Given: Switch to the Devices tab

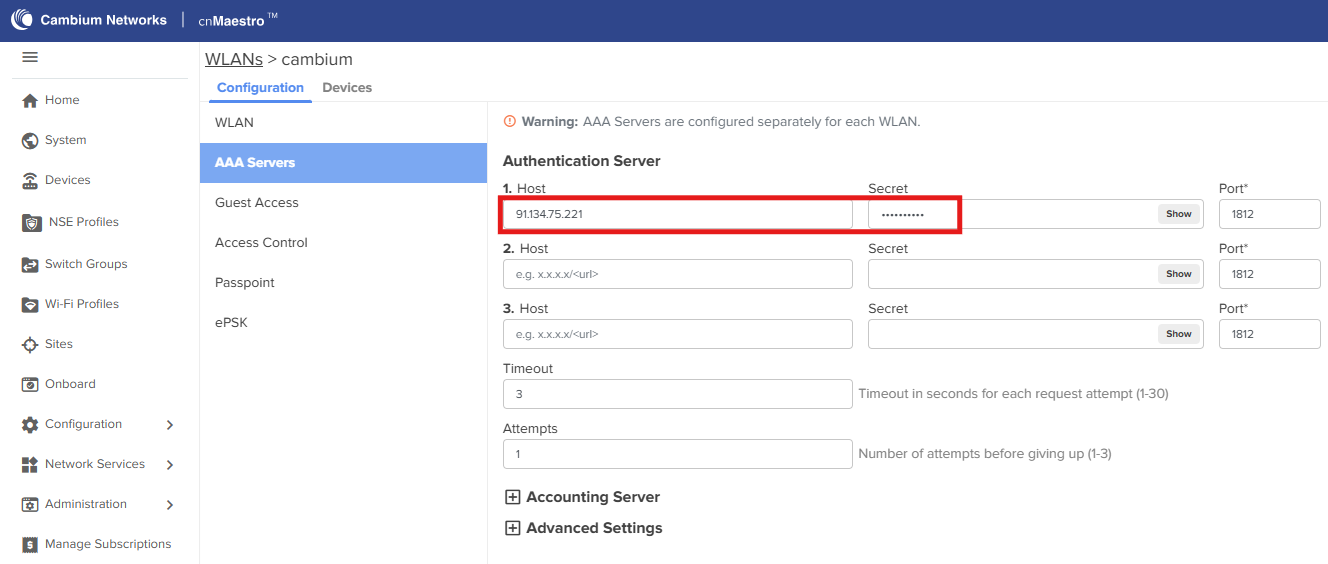Looking at the screenshot, I should [347, 88].
